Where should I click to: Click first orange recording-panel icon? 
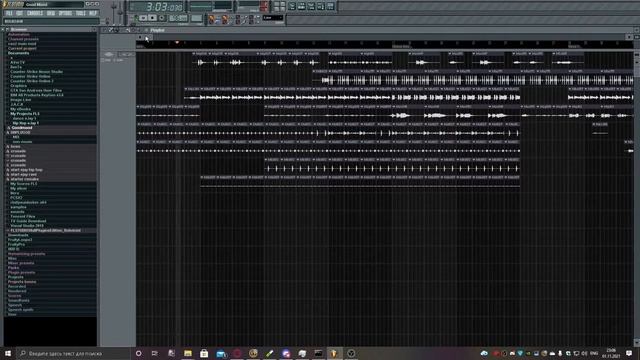click(x=211, y=19)
